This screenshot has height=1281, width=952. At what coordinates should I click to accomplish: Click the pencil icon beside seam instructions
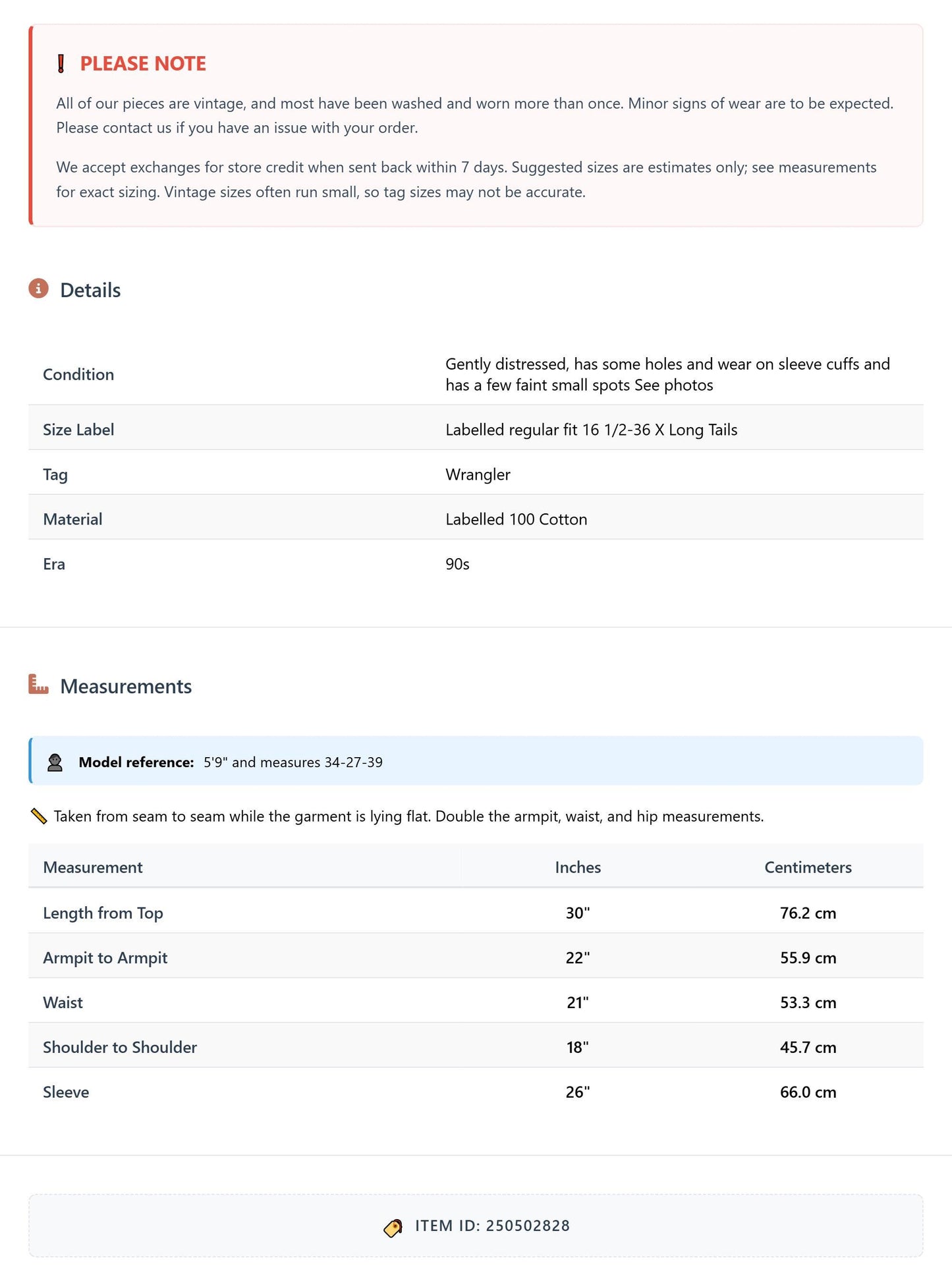pyautogui.click(x=39, y=816)
